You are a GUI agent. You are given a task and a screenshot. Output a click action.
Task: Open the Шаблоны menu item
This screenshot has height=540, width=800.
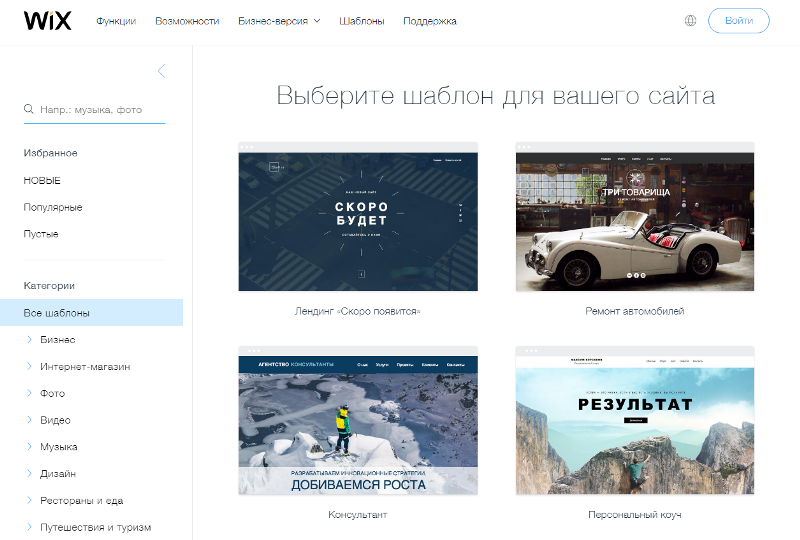click(362, 21)
